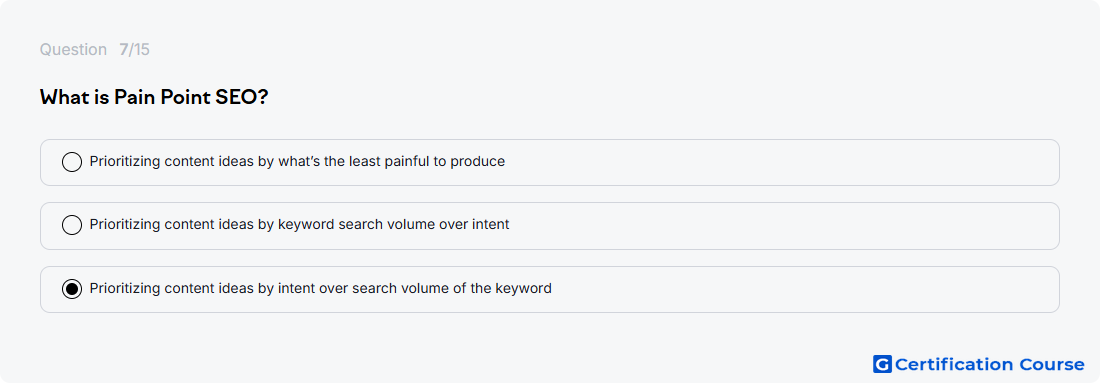Click the word 'Prioritizing' in the first answer

pos(125,161)
